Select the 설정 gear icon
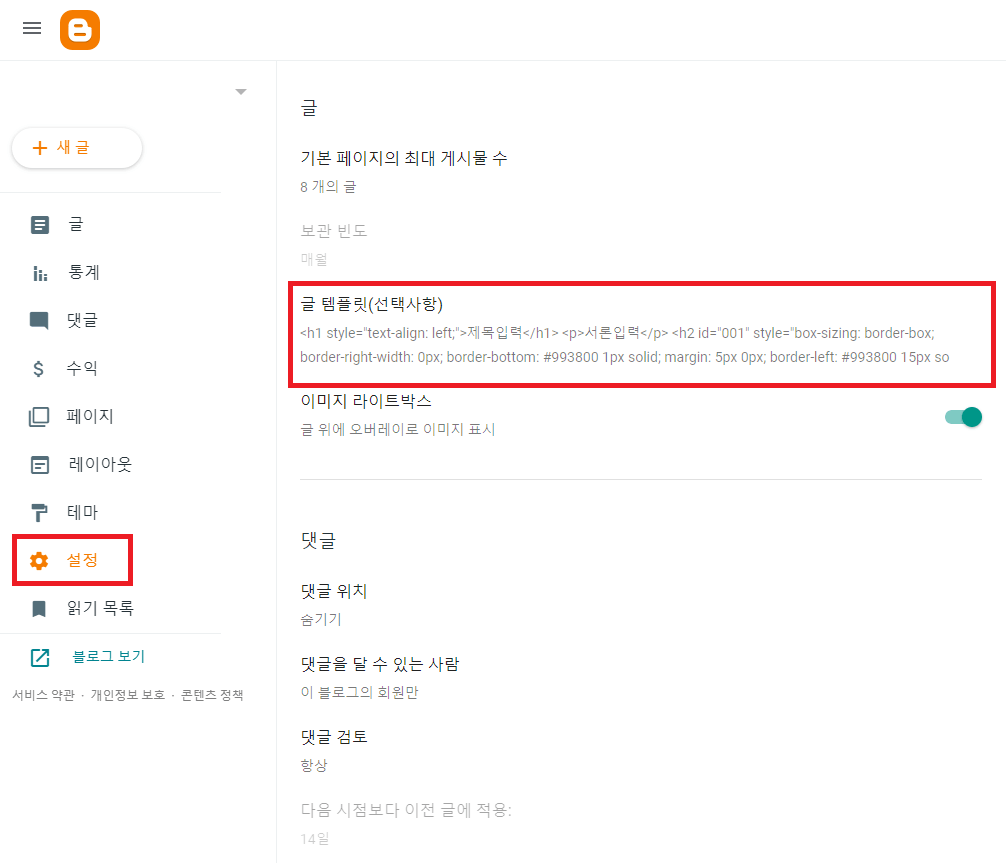Image resolution: width=1006 pixels, height=863 pixels. [x=39, y=560]
